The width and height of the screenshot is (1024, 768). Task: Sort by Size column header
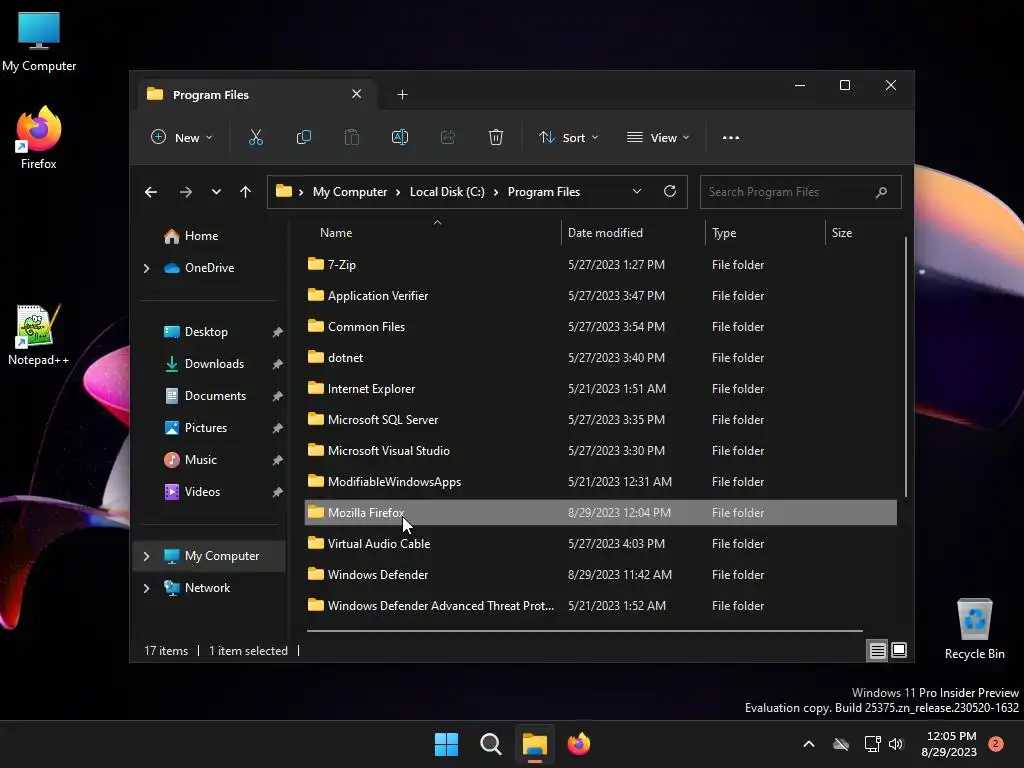point(842,233)
